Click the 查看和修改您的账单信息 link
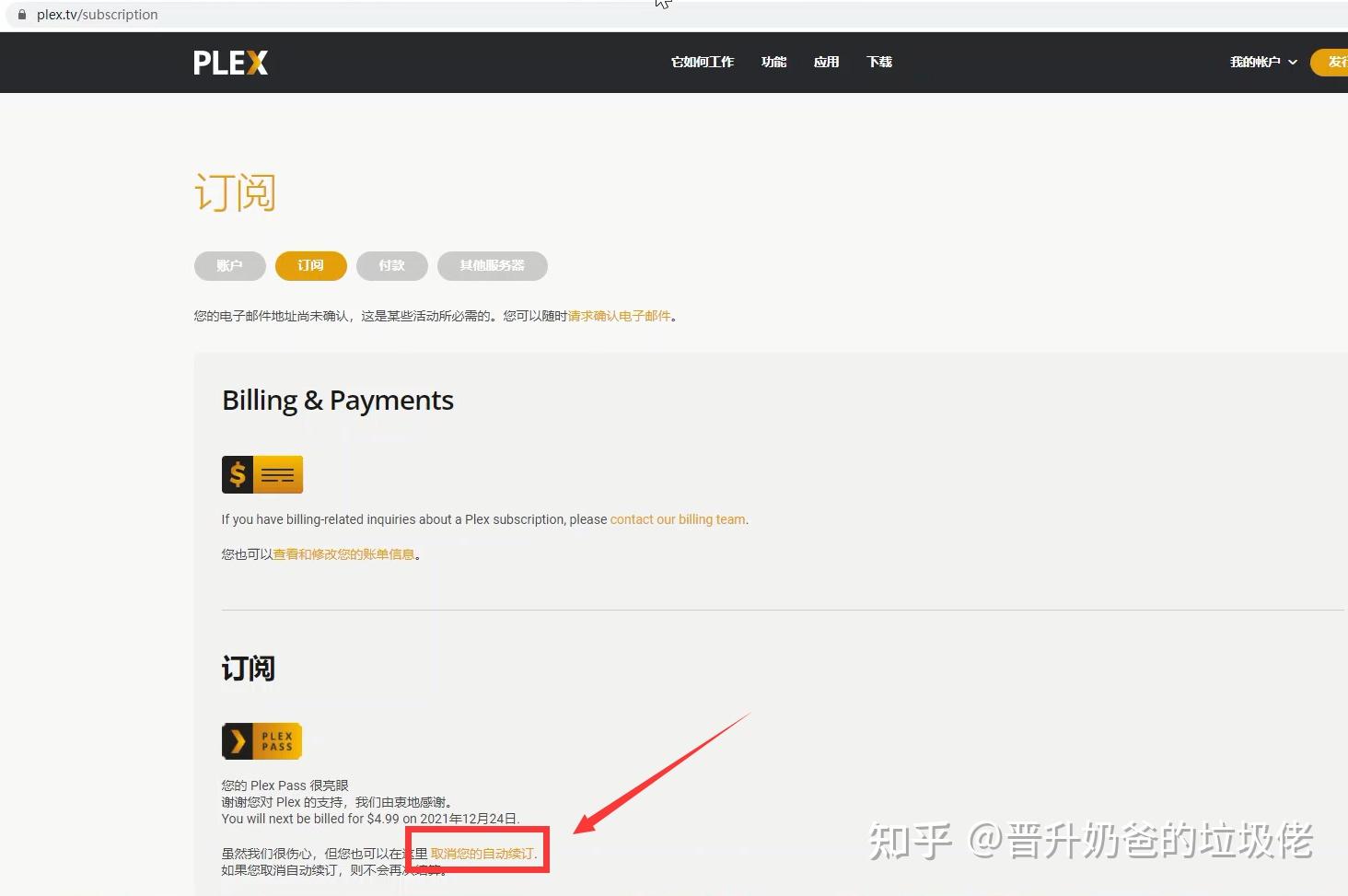This screenshot has height=896, width=1348. (343, 553)
